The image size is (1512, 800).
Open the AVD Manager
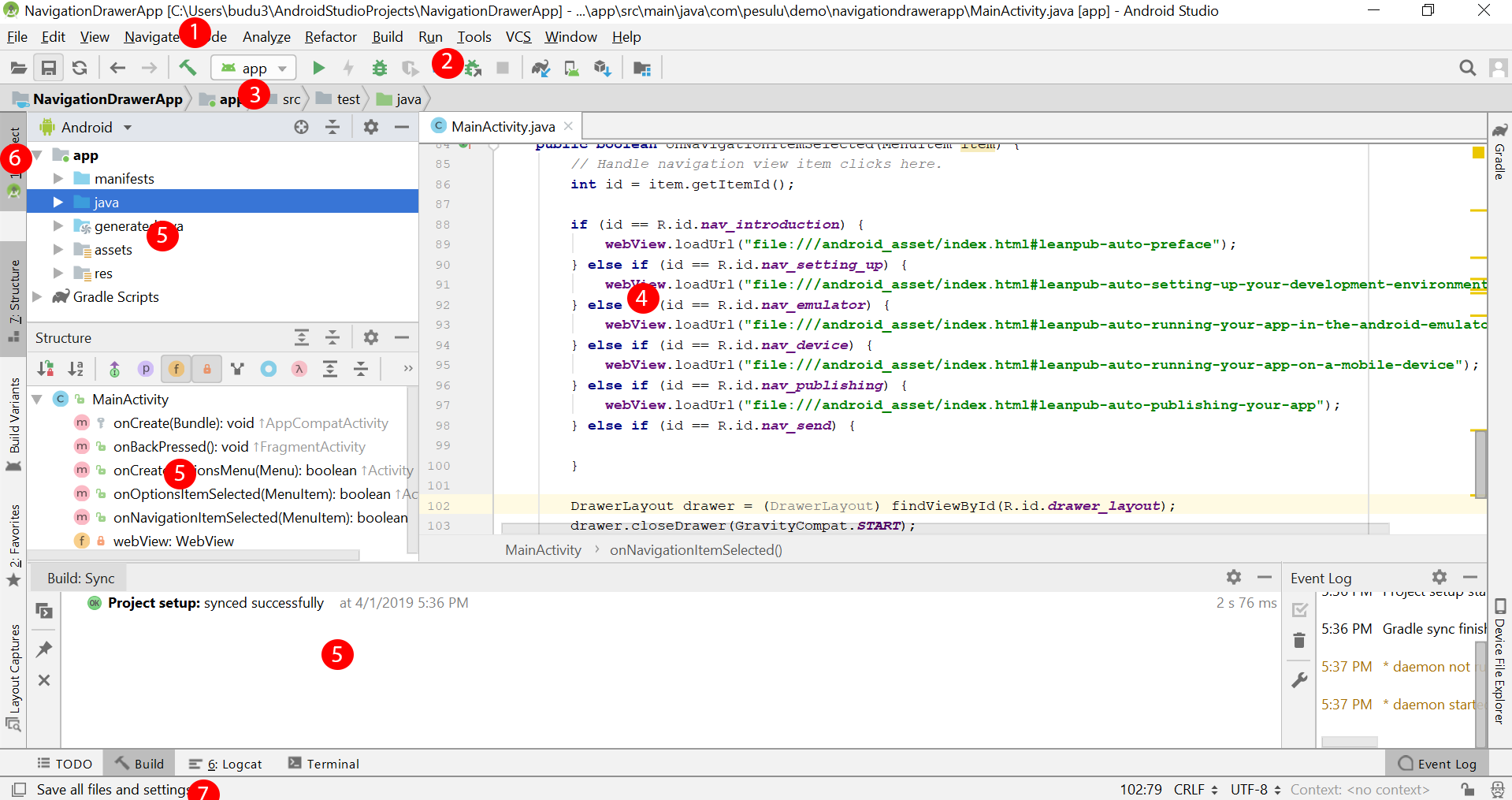570,68
